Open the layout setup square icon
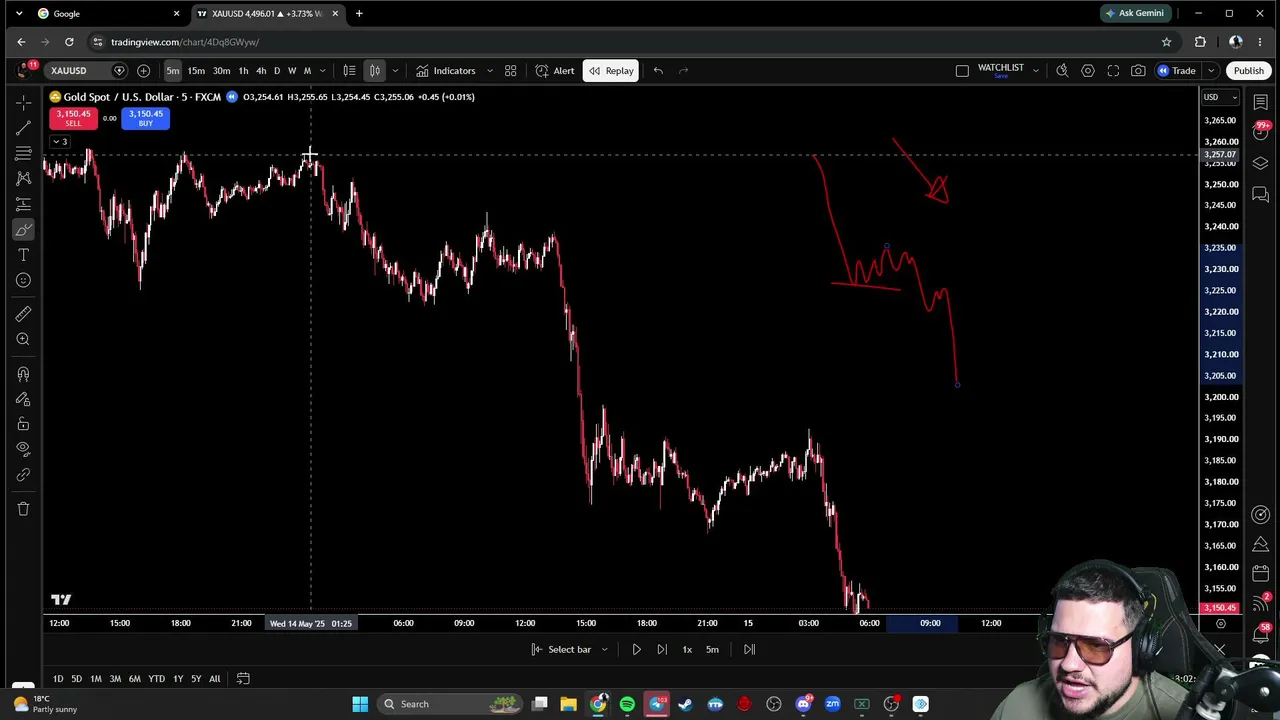The image size is (1280, 720). 962,71
